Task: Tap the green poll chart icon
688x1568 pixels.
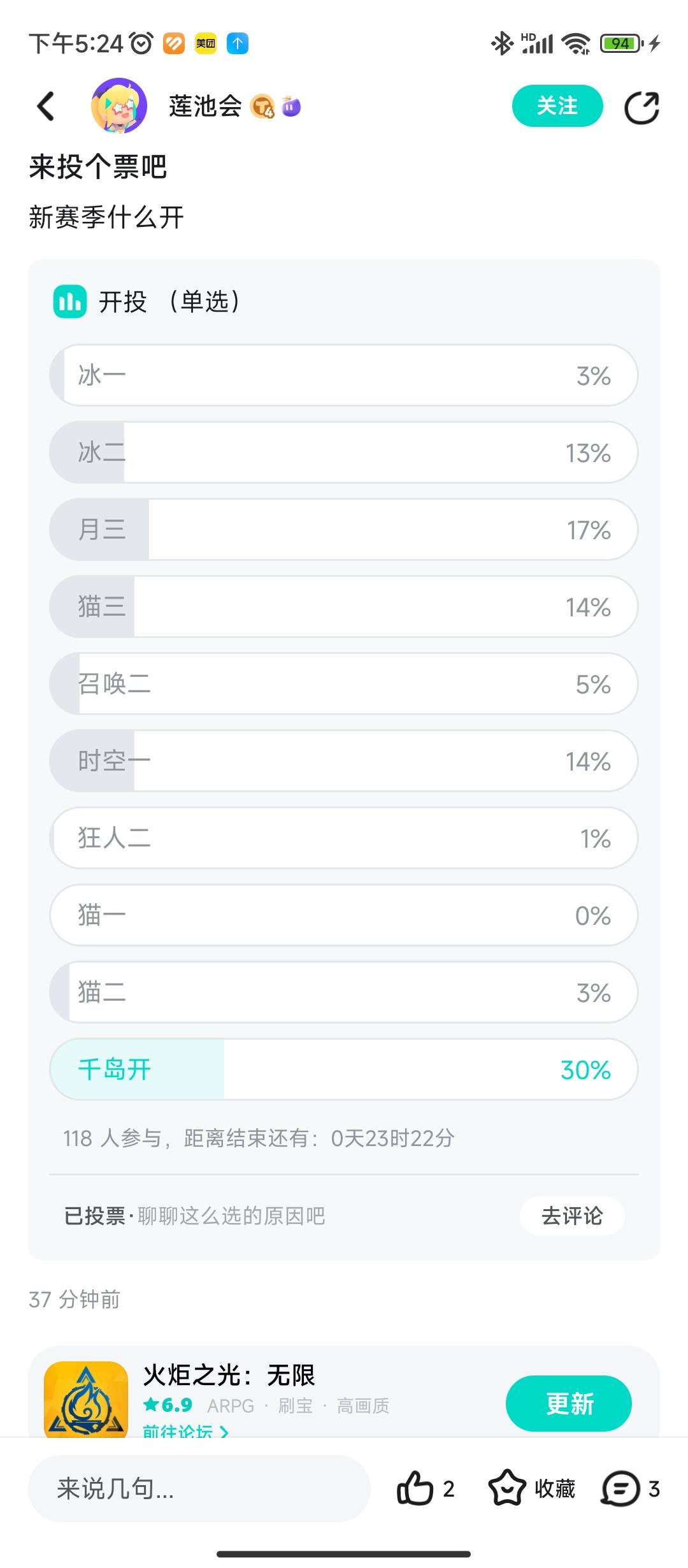Action: [69, 301]
